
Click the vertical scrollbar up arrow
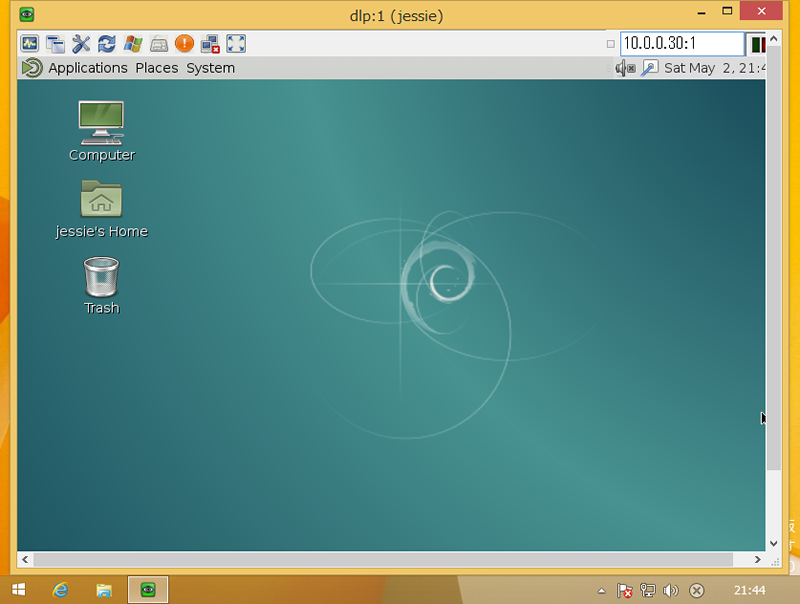(x=774, y=39)
